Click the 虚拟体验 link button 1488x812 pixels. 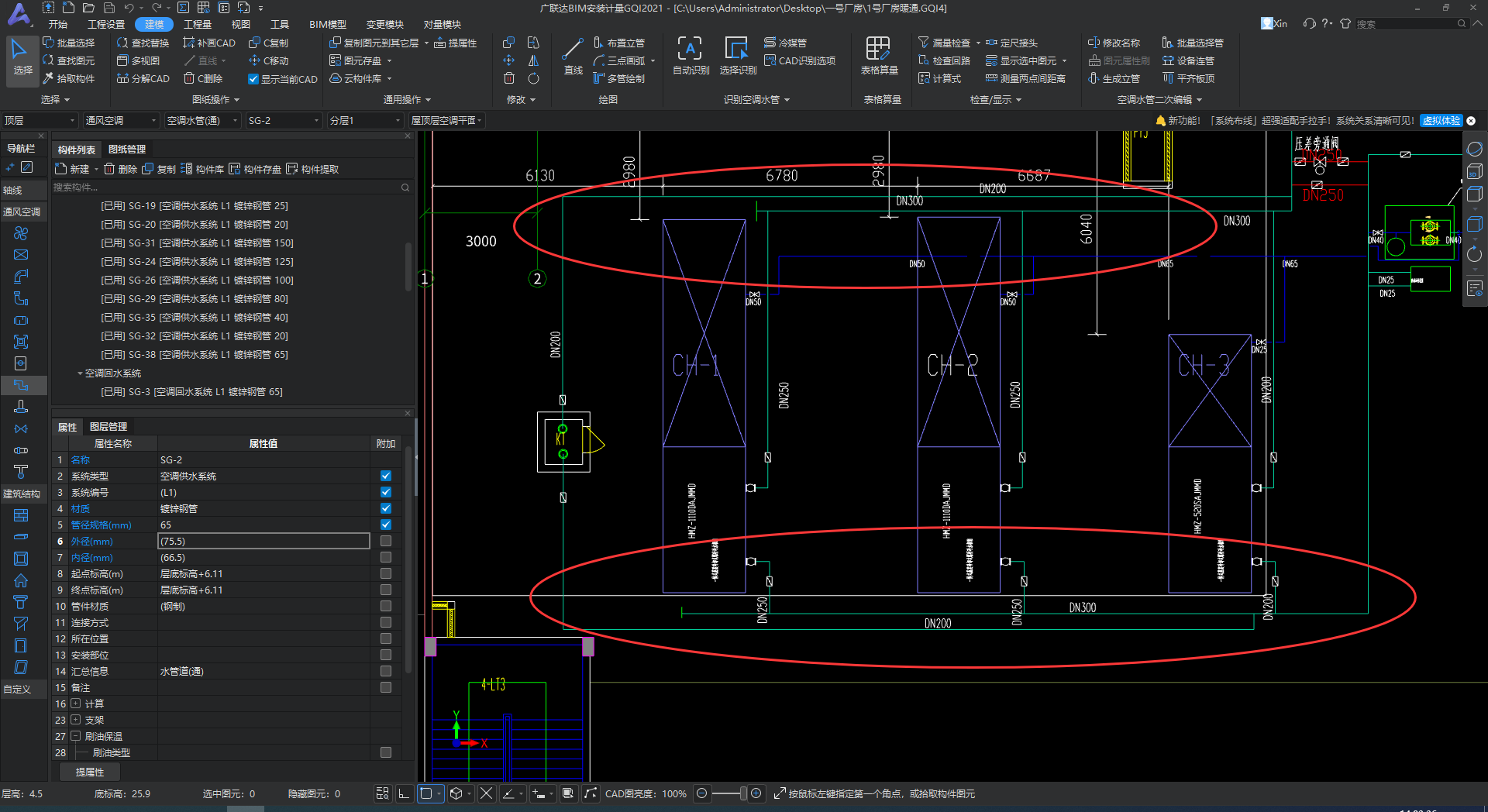[x=1441, y=120]
